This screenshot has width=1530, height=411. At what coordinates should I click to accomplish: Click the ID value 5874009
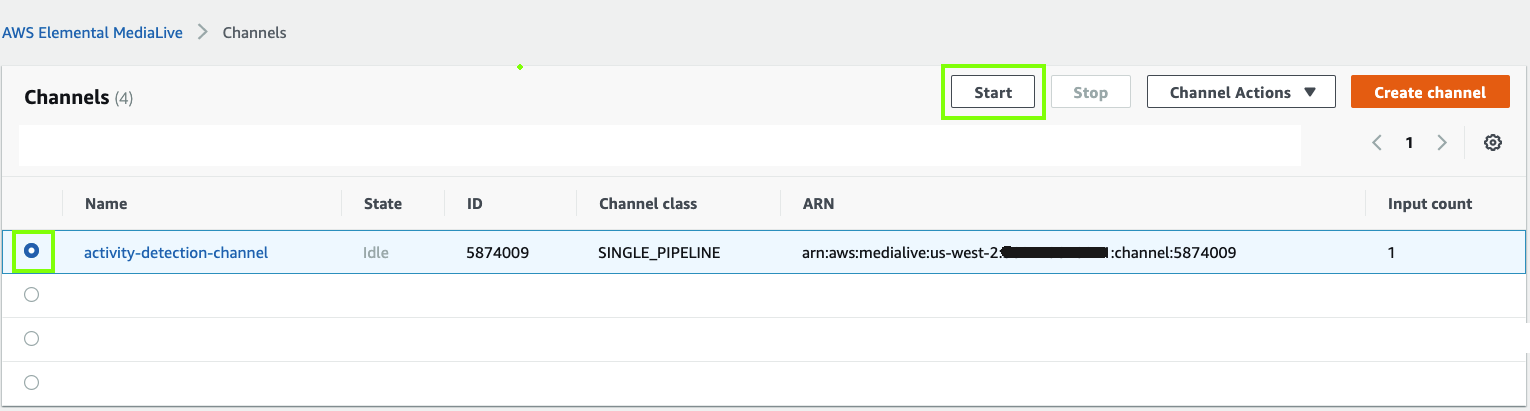point(497,253)
